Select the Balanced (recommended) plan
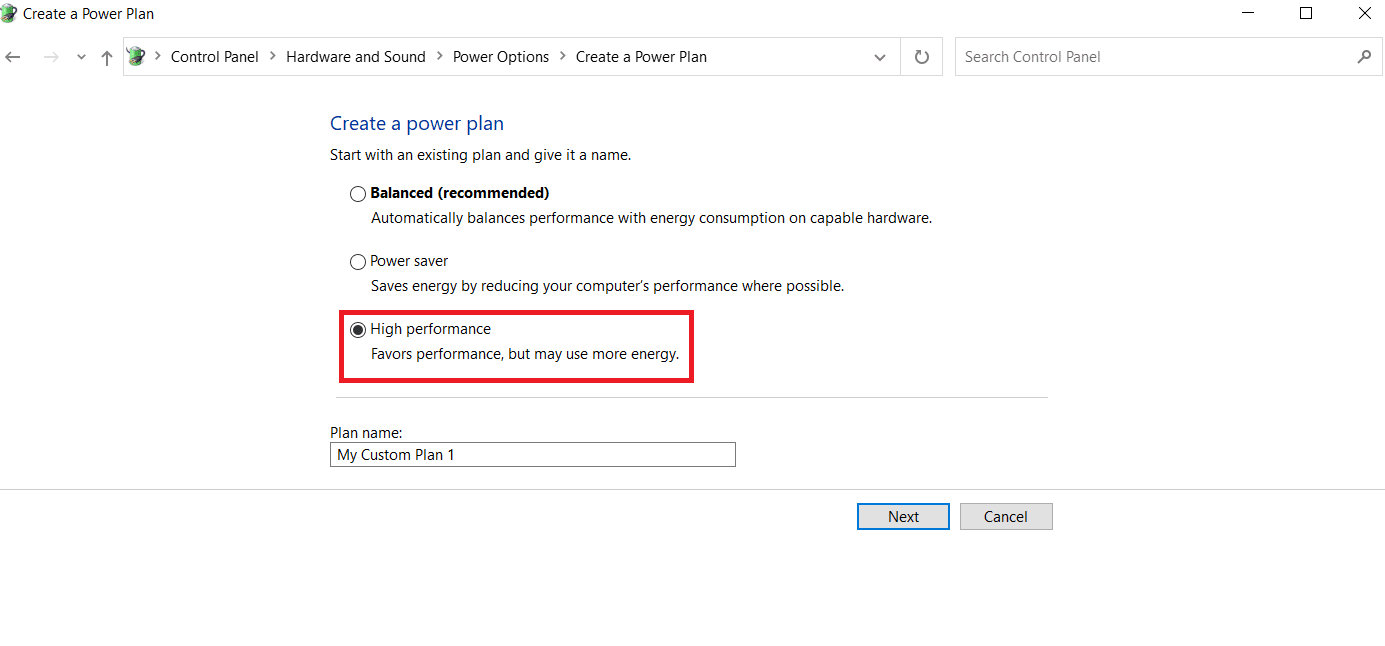 [x=358, y=194]
